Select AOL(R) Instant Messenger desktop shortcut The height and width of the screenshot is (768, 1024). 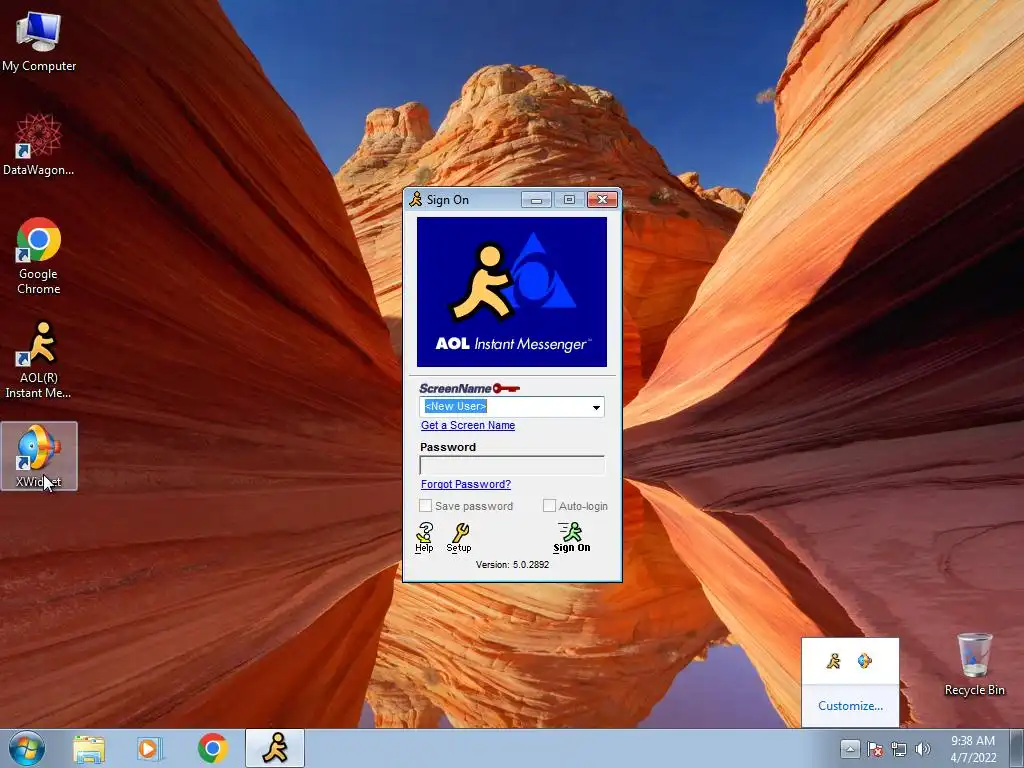[x=39, y=359]
